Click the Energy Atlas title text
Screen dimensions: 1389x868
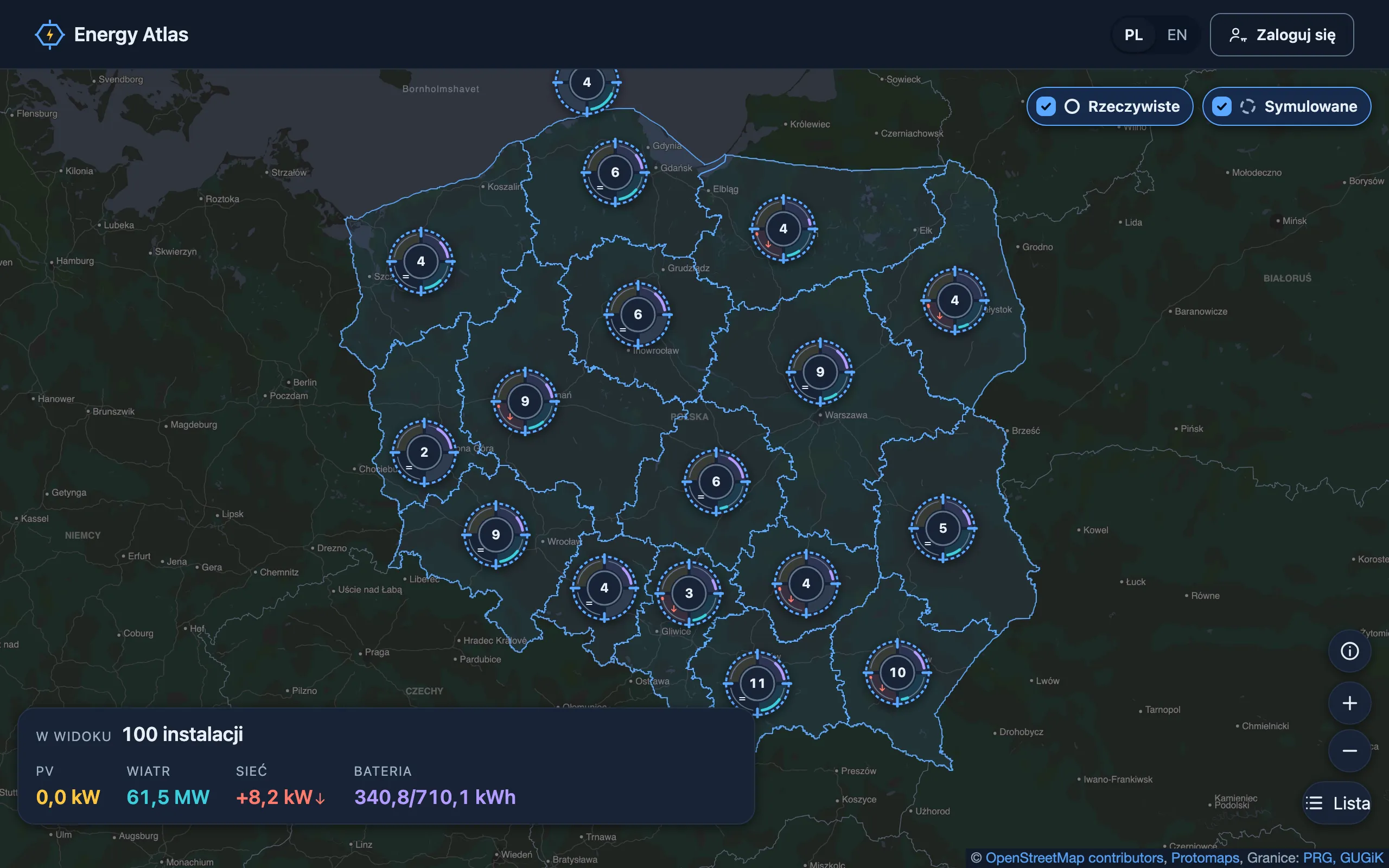click(131, 34)
